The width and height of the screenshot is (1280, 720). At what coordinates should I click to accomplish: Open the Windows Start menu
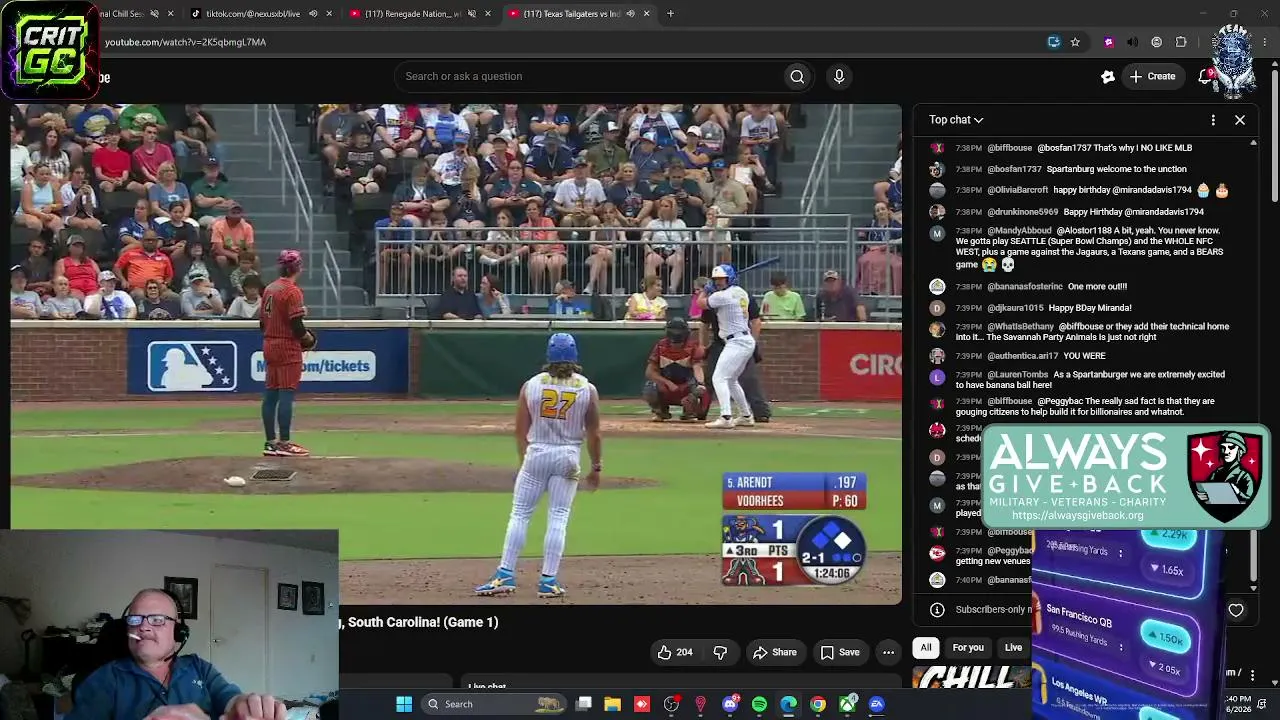click(404, 704)
